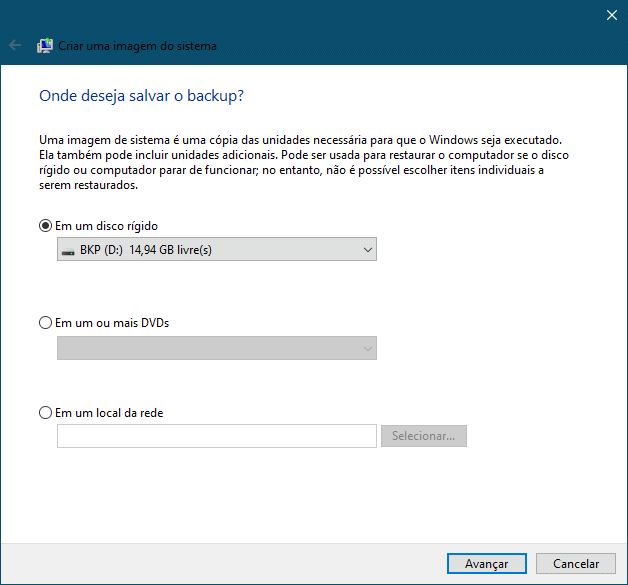Cancel the wizard with the "Cancelar" button
The width and height of the screenshot is (628, 585).
(575, 564)
